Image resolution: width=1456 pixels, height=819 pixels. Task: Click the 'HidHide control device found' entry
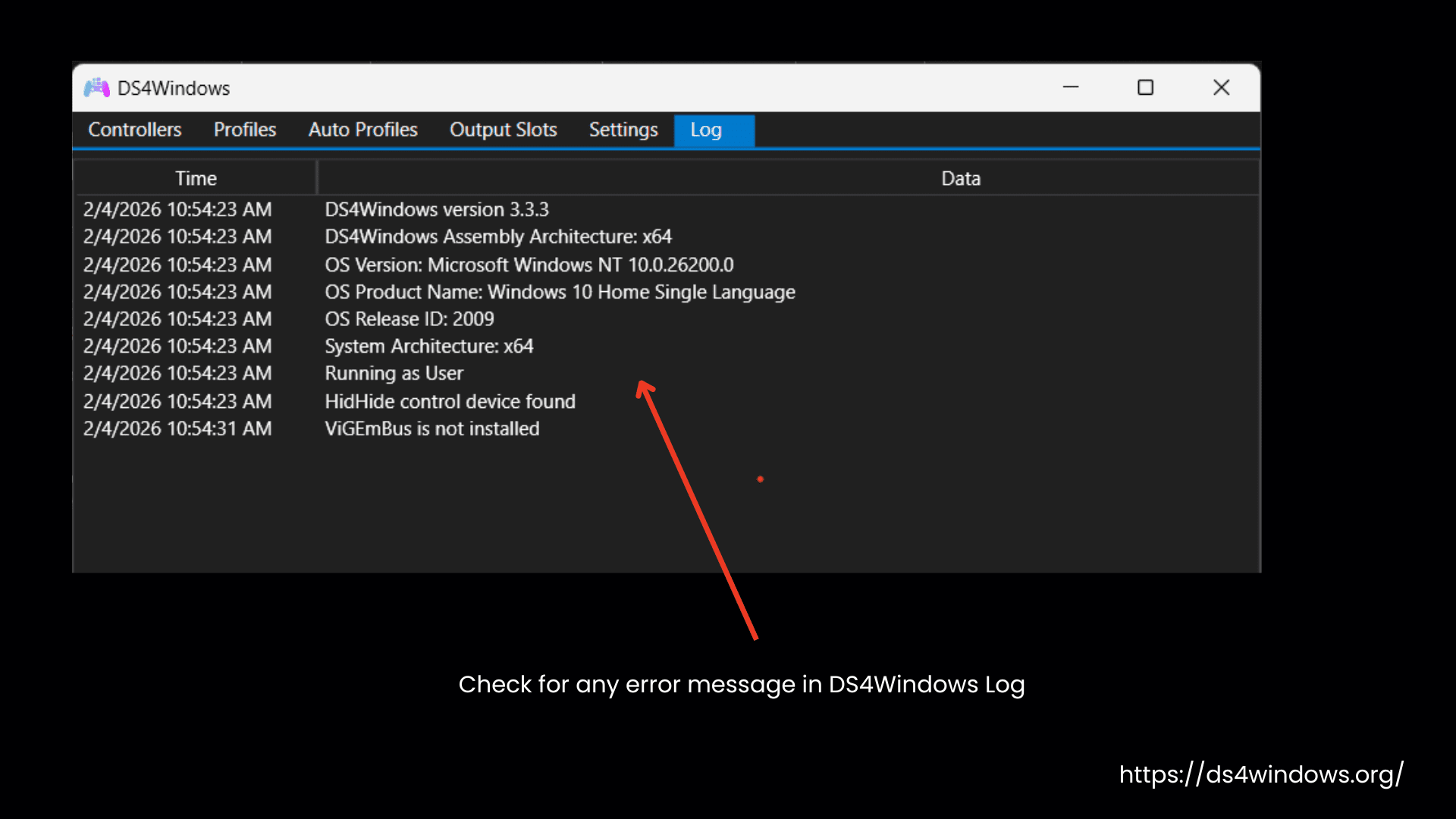(x=667, y=401)
